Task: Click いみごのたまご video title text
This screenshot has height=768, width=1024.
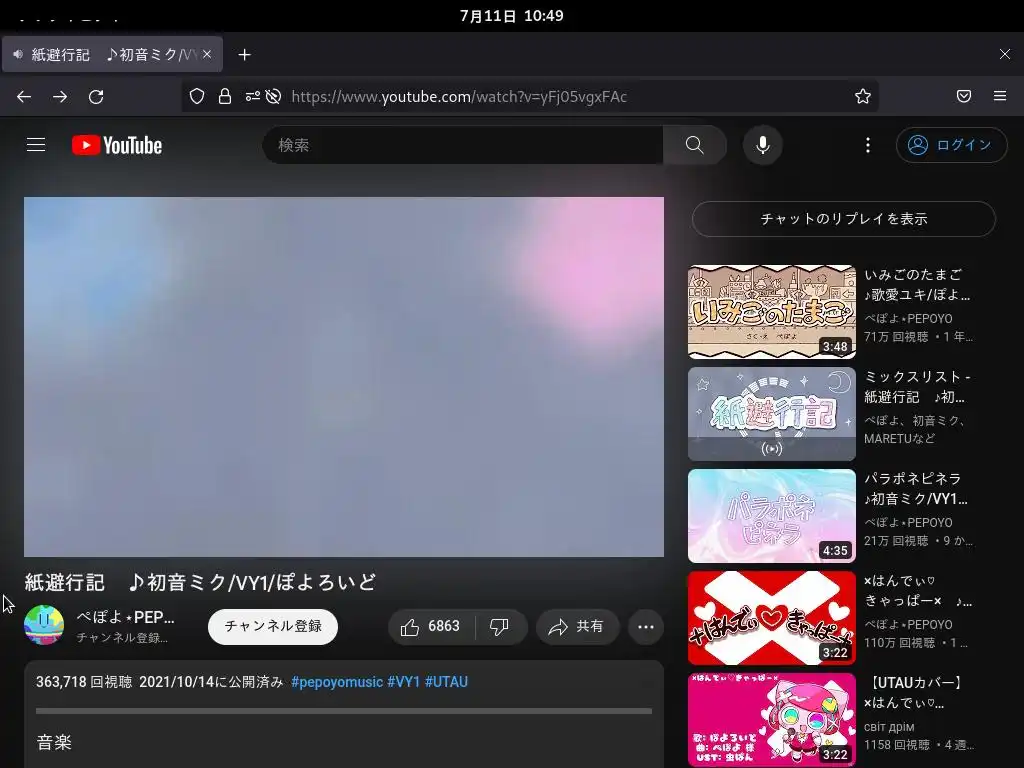Action: point(917,285)
